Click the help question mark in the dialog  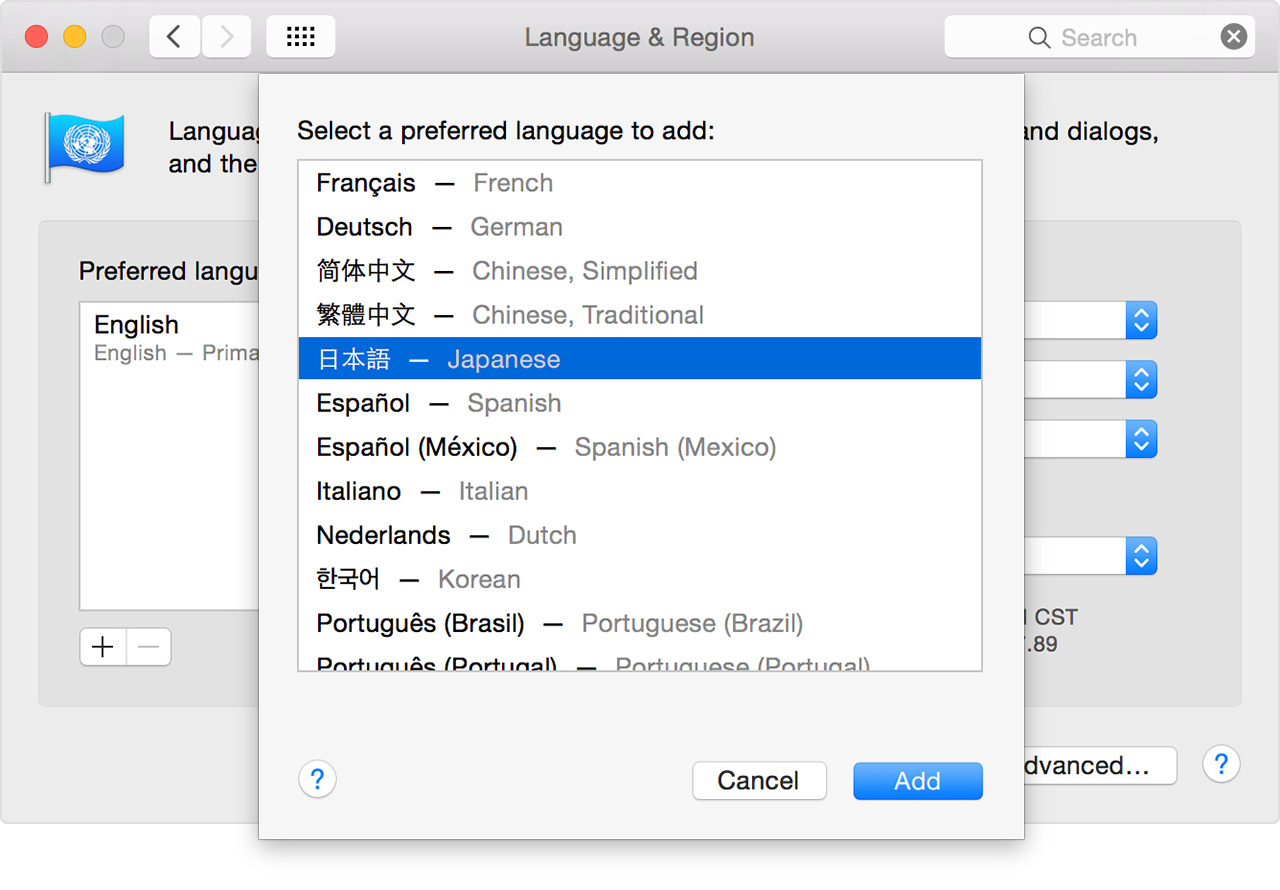click(317, 779)
